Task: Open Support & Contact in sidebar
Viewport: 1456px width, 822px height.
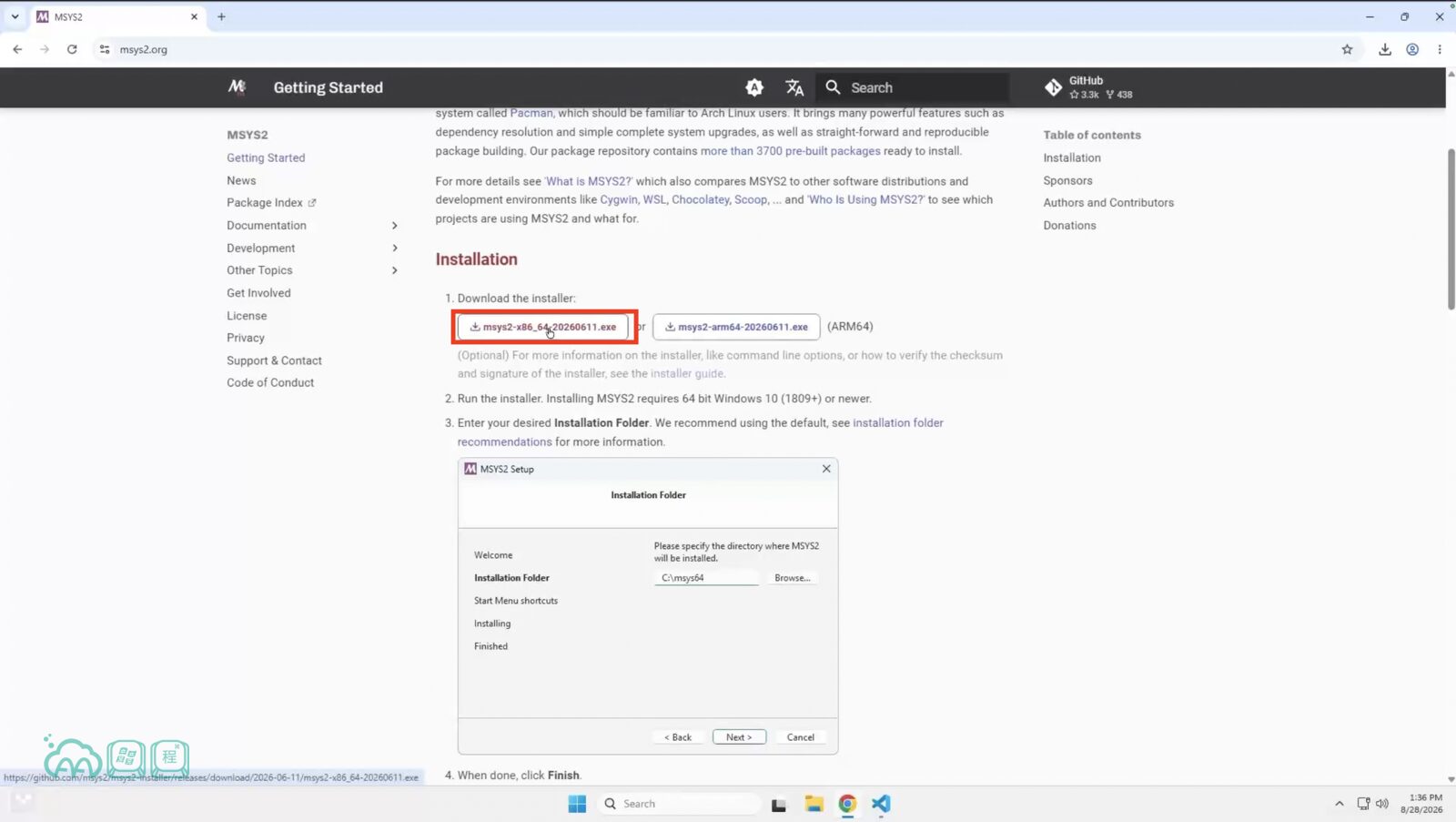Action: tap(274, 360)
